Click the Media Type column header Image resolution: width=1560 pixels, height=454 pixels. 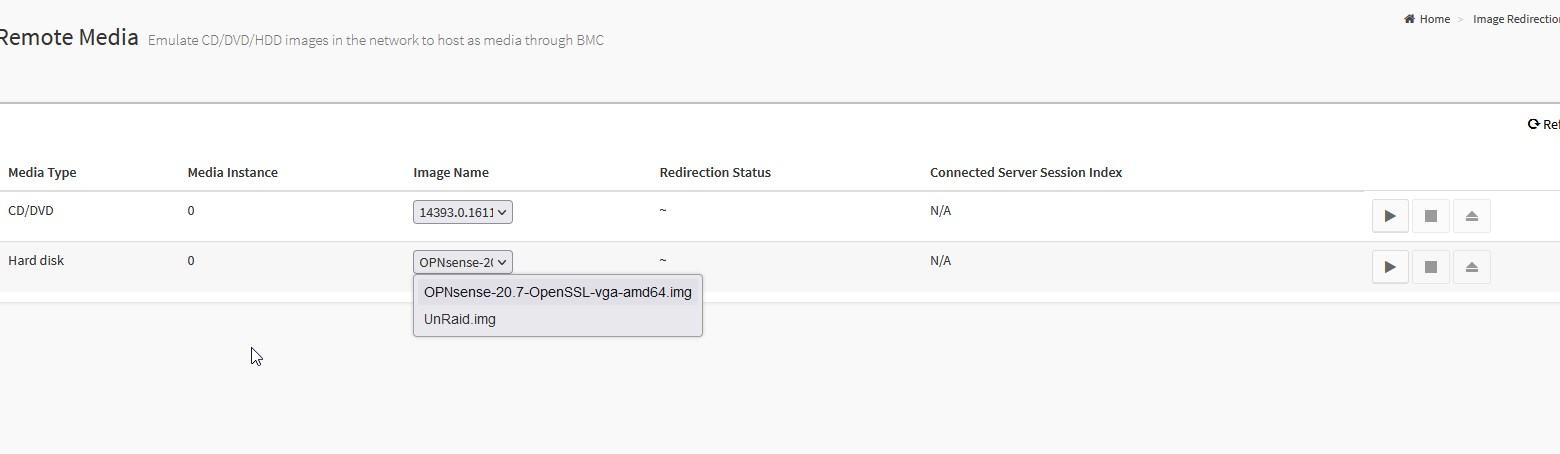pos(42,172)
